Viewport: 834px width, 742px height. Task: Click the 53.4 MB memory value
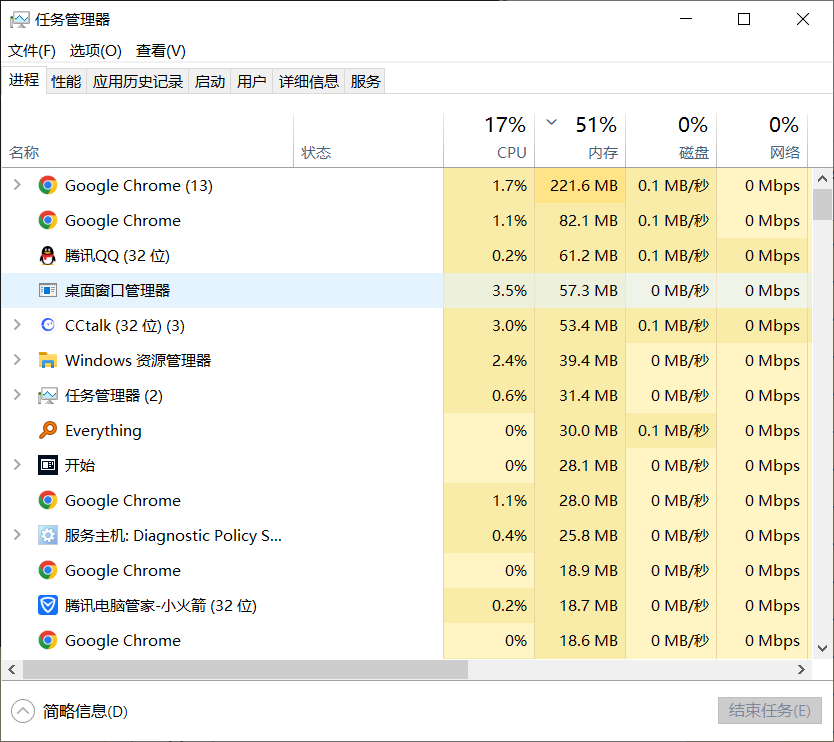(x=588, y=326)
